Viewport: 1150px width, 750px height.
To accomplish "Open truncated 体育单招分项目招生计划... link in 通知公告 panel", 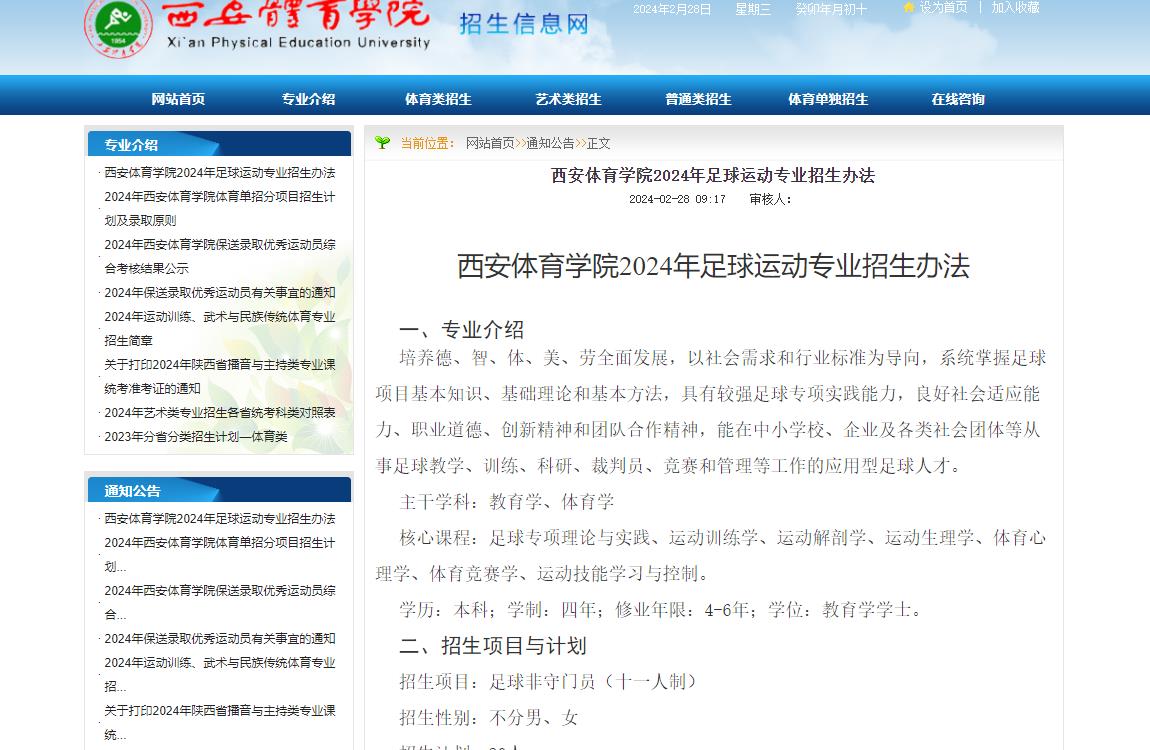I will tap(219, 554).
